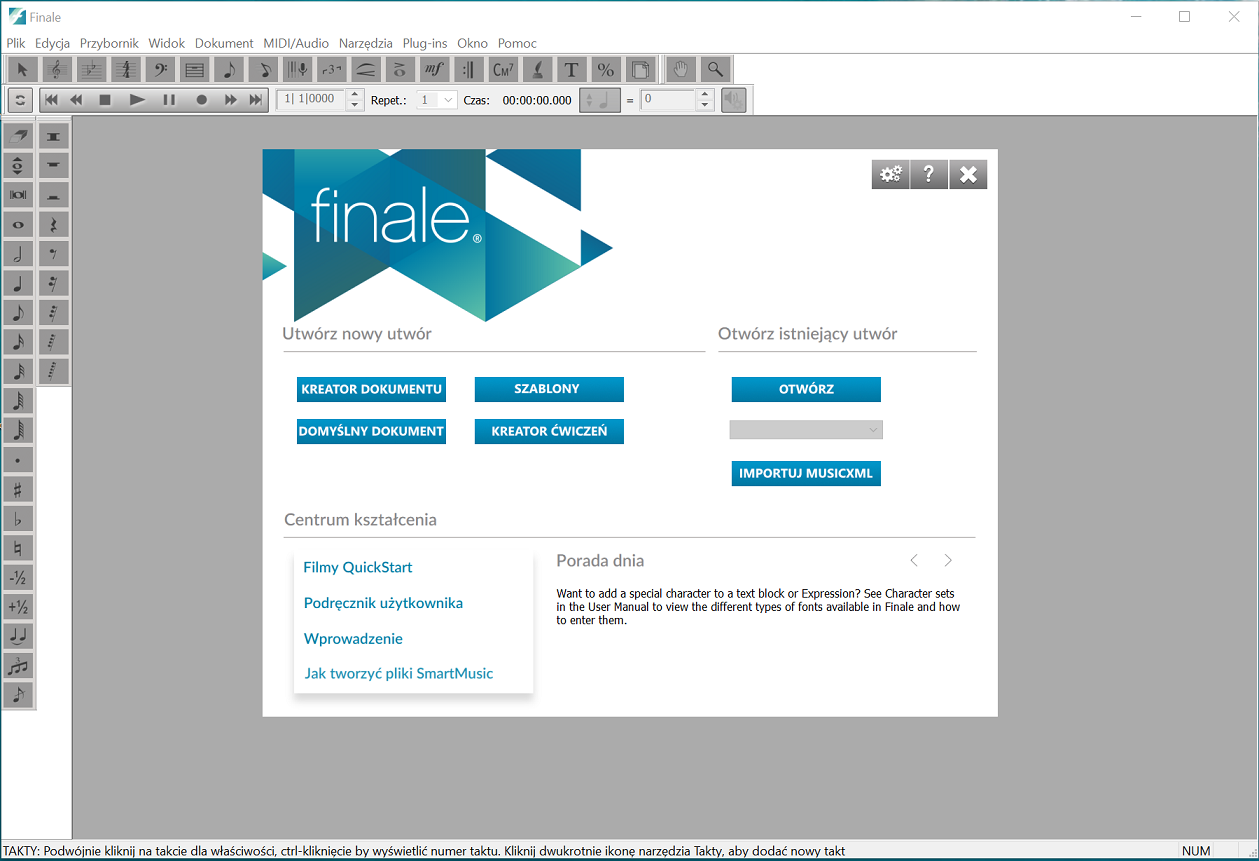This screenshot has height=861, width=1259.
Task: Select the Eraser in the note palette
Action: [19, 135]
